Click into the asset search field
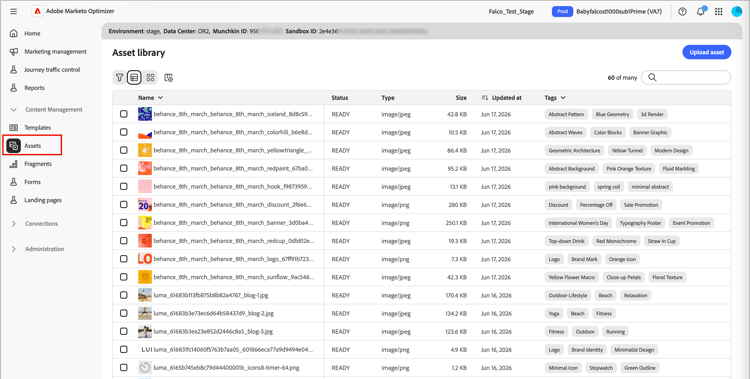 click(x=686, y=77)
